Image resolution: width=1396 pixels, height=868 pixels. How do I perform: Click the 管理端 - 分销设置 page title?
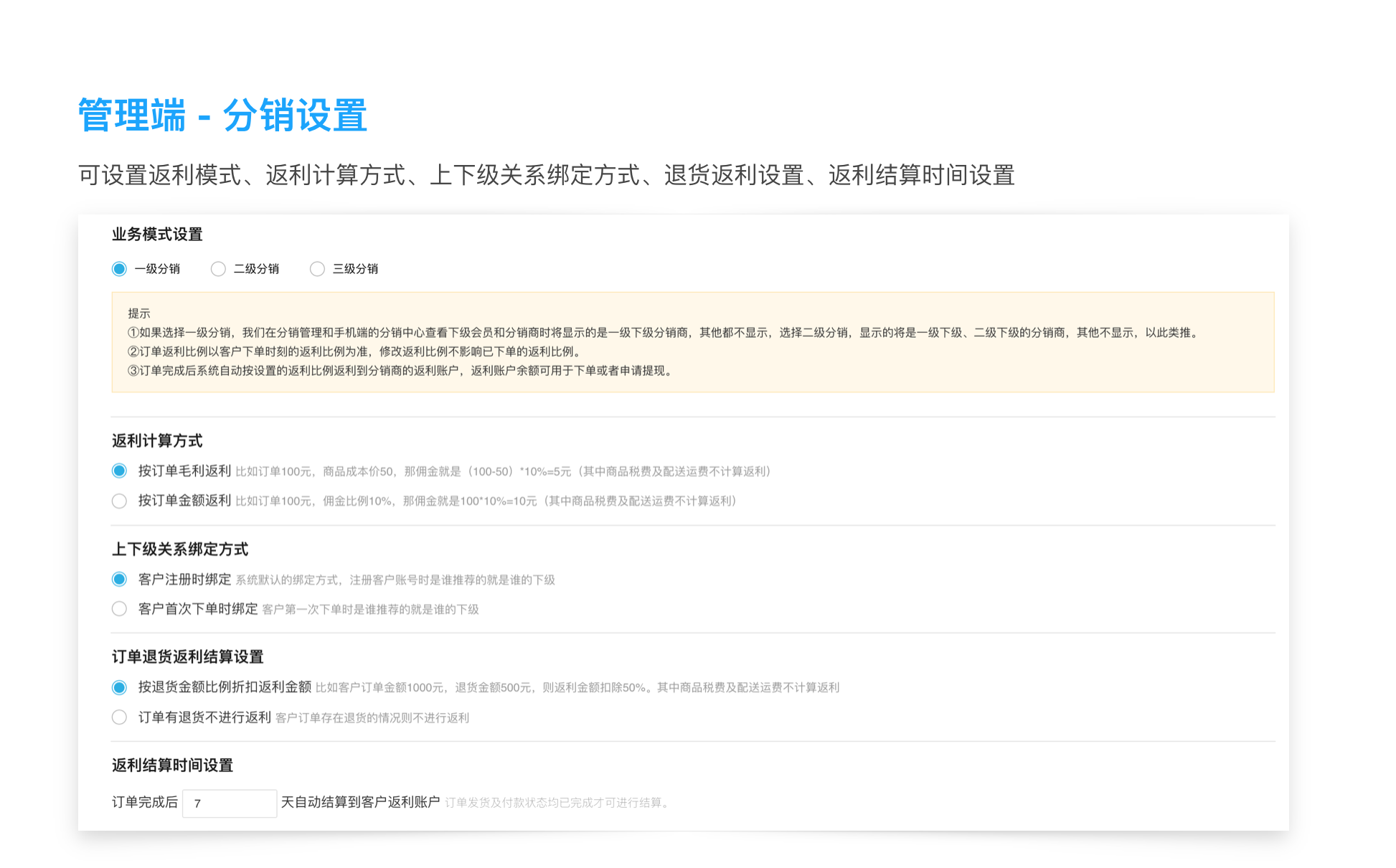pyautogui.click(x=222, y=115)
